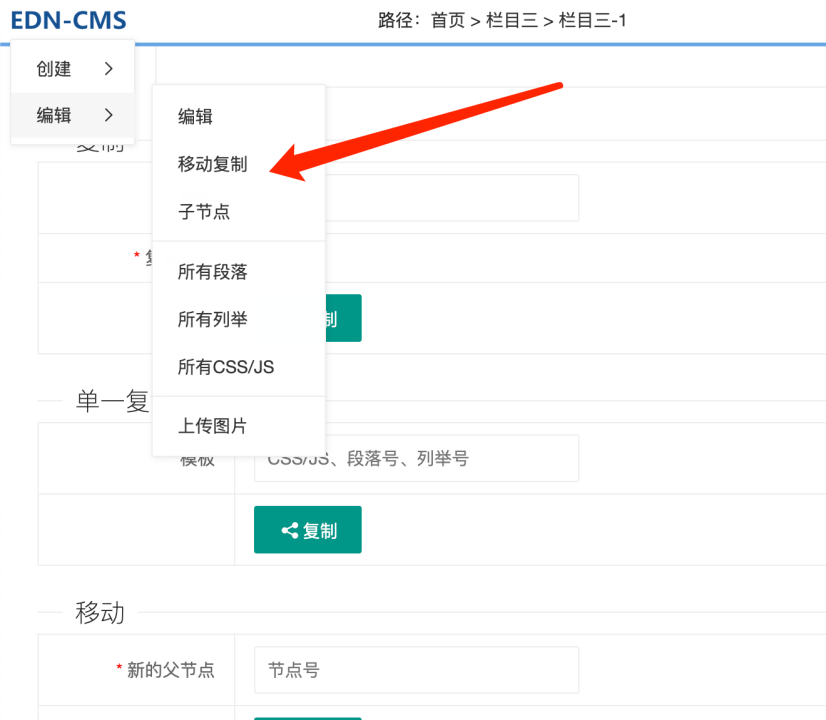The width and height of the screenshot is (826, 720).
Task: Click the EDN-CMS logo
Action: coord(69,20)
